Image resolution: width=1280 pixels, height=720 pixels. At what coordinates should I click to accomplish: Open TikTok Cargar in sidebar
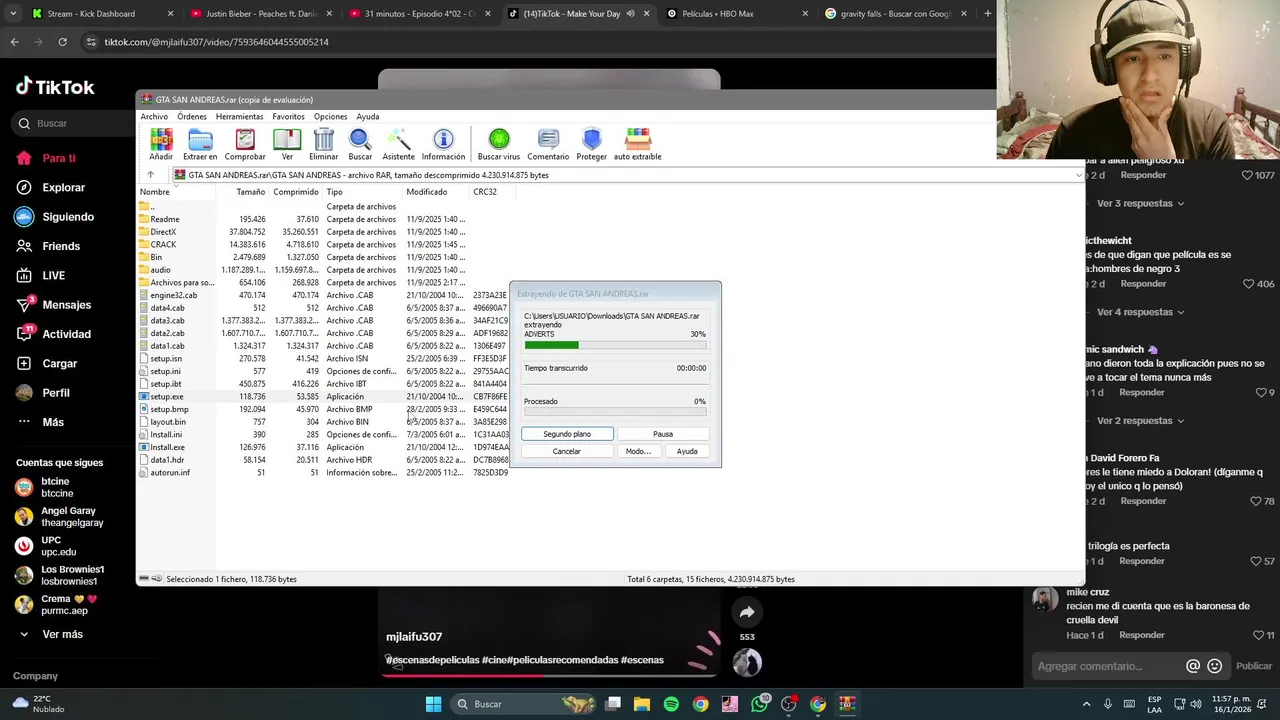46,363
